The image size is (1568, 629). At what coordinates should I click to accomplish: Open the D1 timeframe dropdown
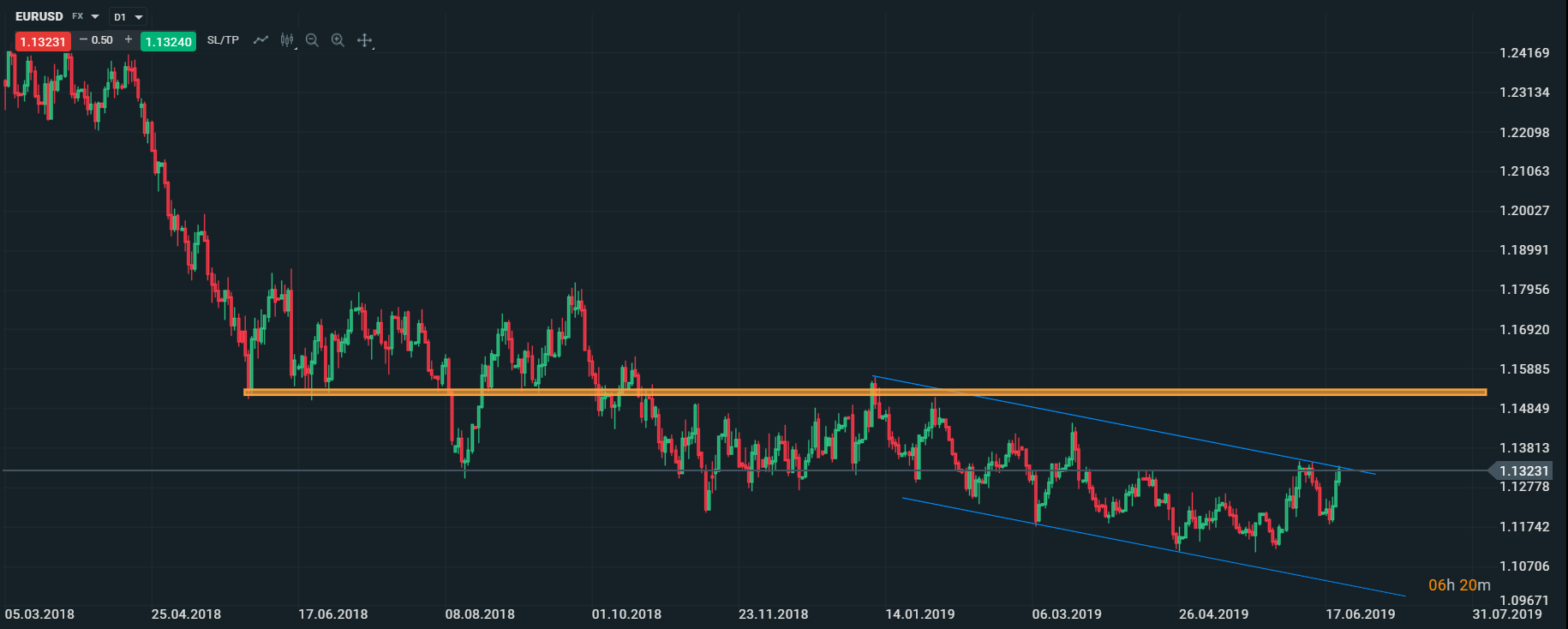[129, 17]
